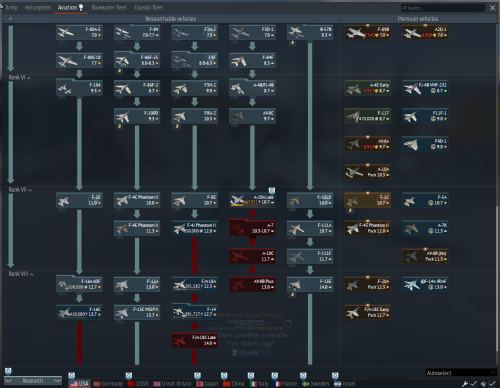Select the F-14 aircraft card
500x388 pixels.
pyautogui.click(x=195, y=312)
